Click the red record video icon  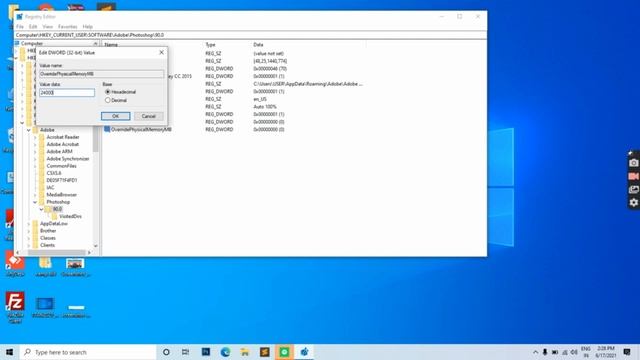coord(633,176)
